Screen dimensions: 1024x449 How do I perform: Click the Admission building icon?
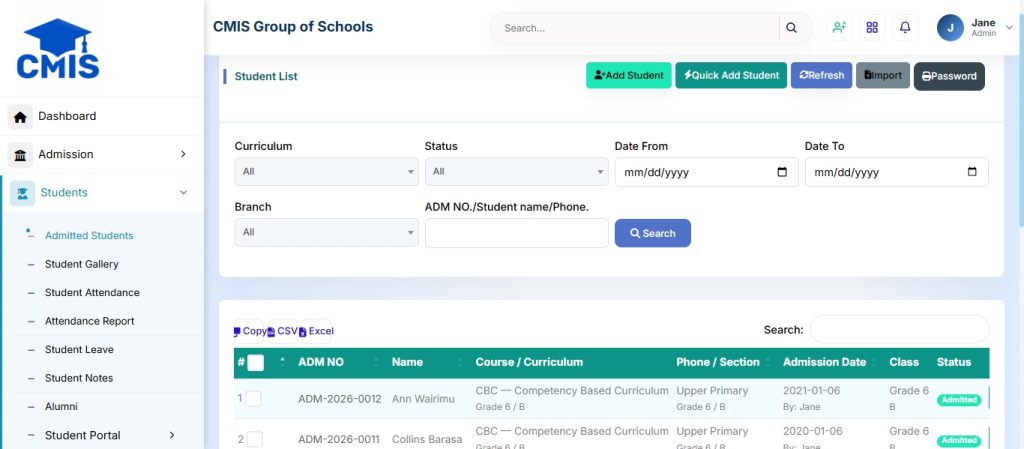20,155
